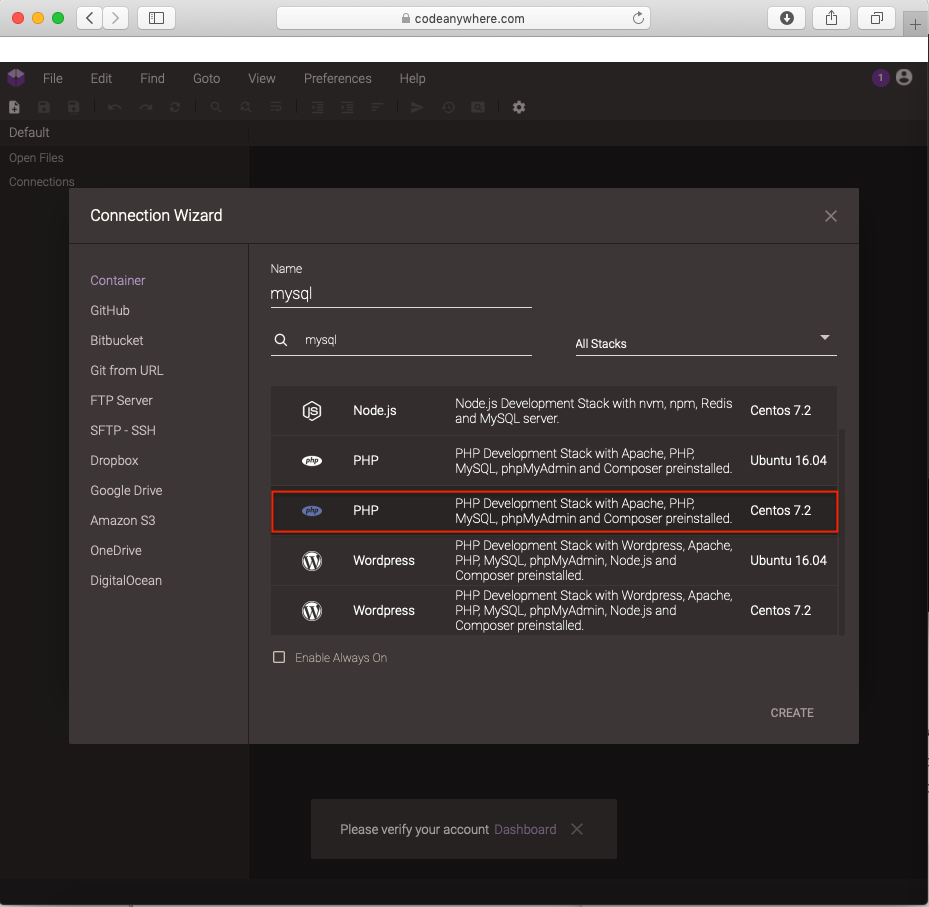Select Git from URL connection type
This screenshot has height=907, width=929.
click(126, 370)
